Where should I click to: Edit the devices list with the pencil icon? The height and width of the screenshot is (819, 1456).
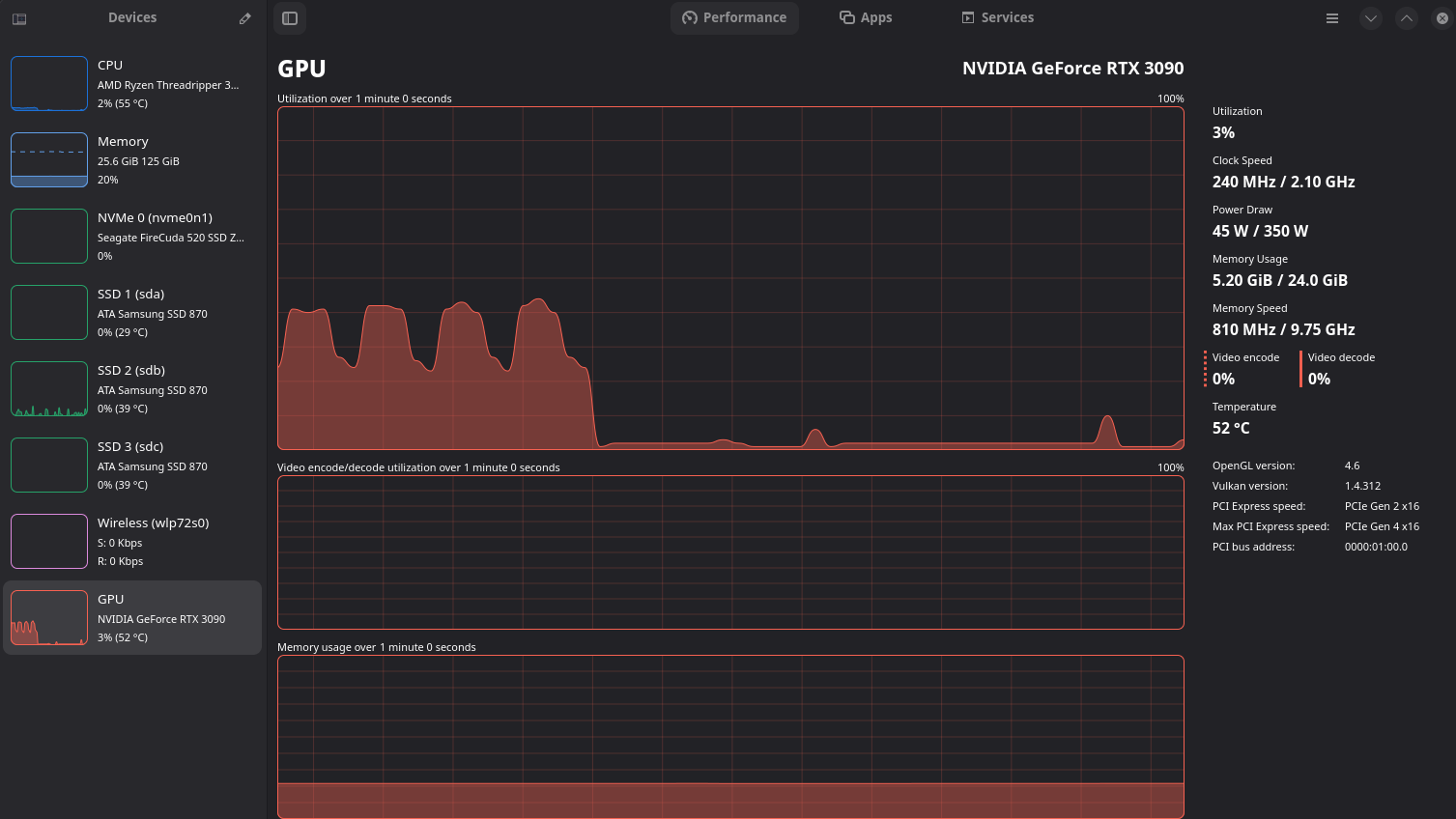(x=245, y=18)
